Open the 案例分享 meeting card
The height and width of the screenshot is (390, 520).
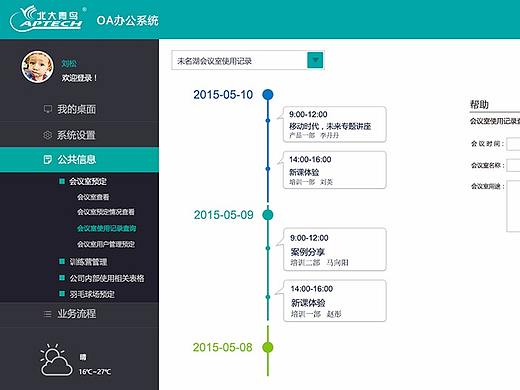334,249
